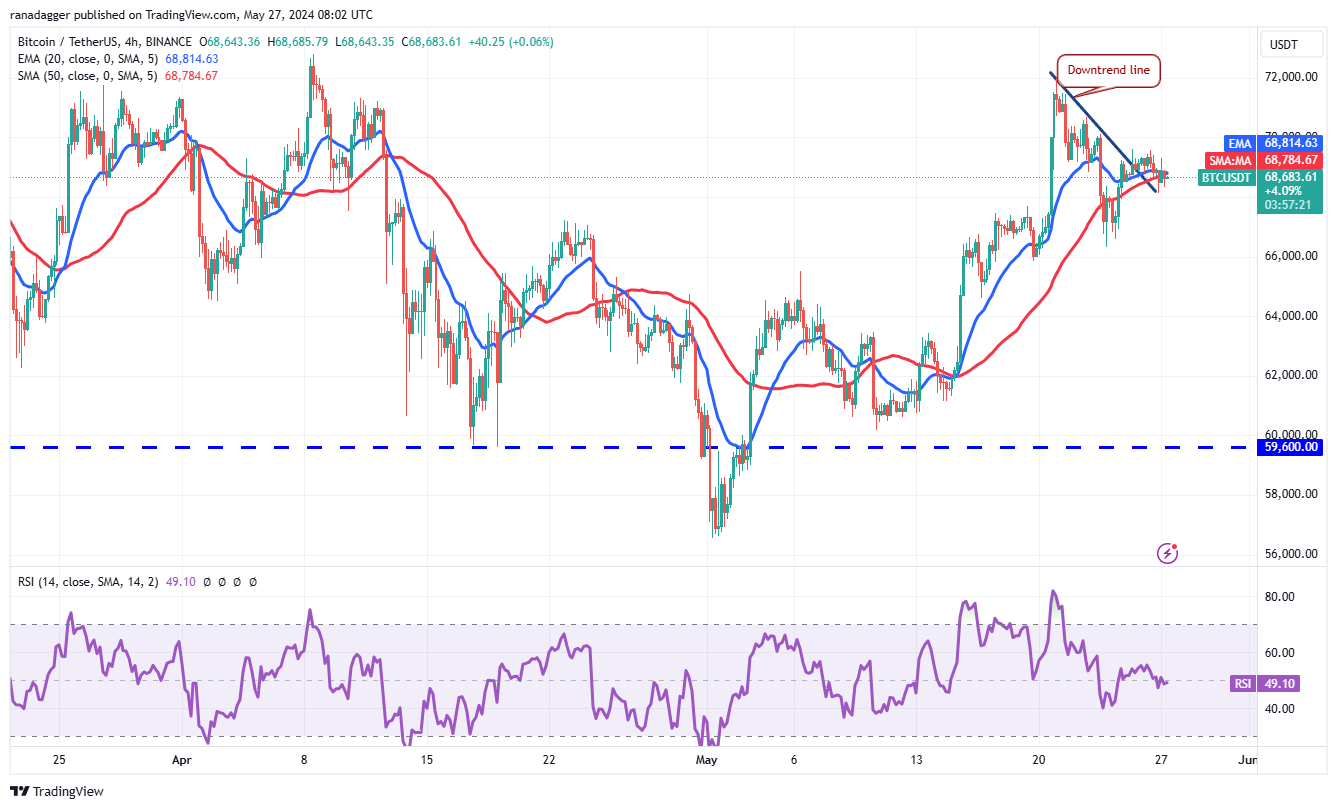This screenshot has height=809, width=1337.
Task: Click the 59,600.00 support level label
Action: coord(1291,447)
